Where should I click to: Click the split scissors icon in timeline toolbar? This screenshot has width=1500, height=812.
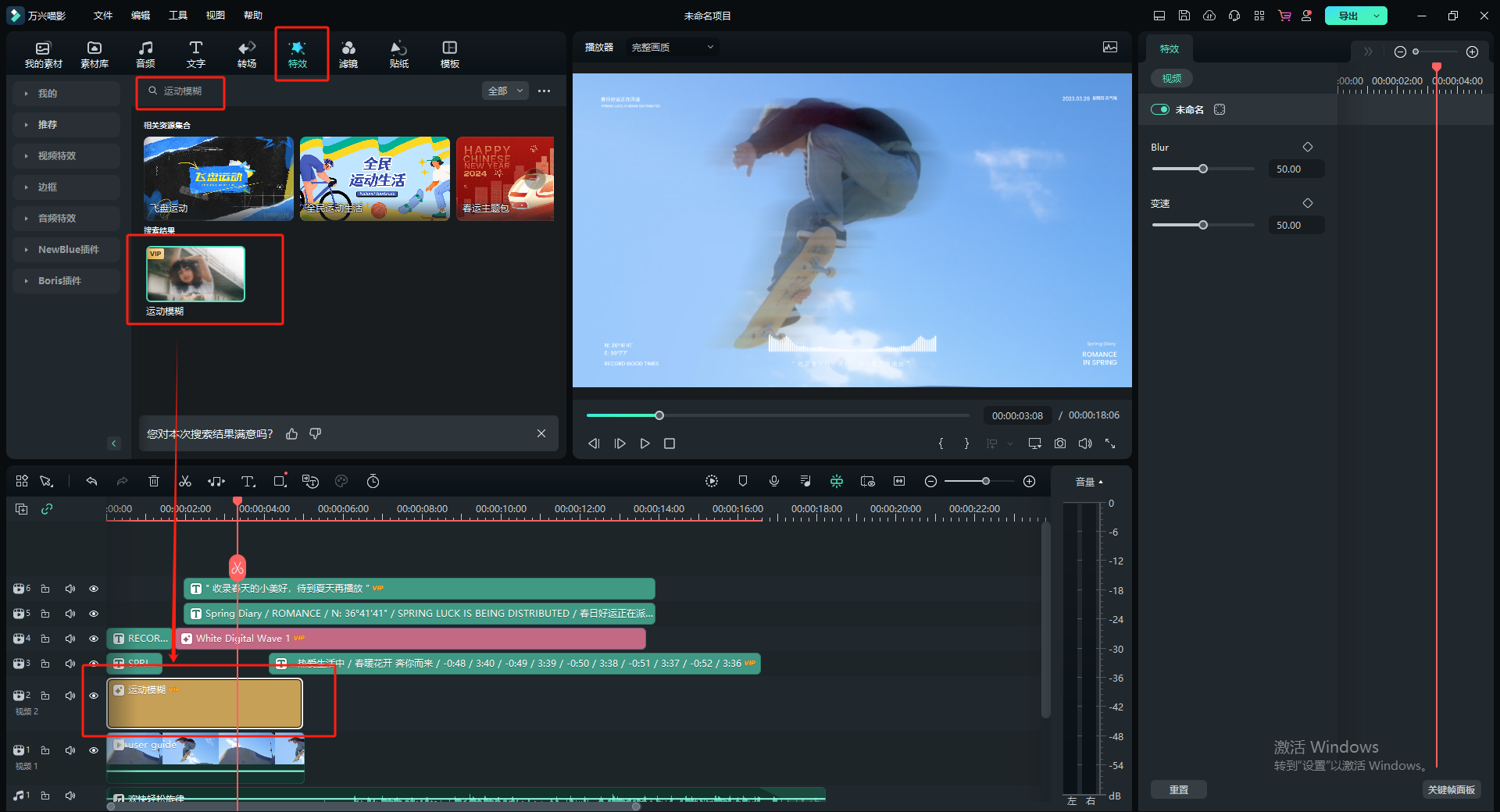pos(185,482)
